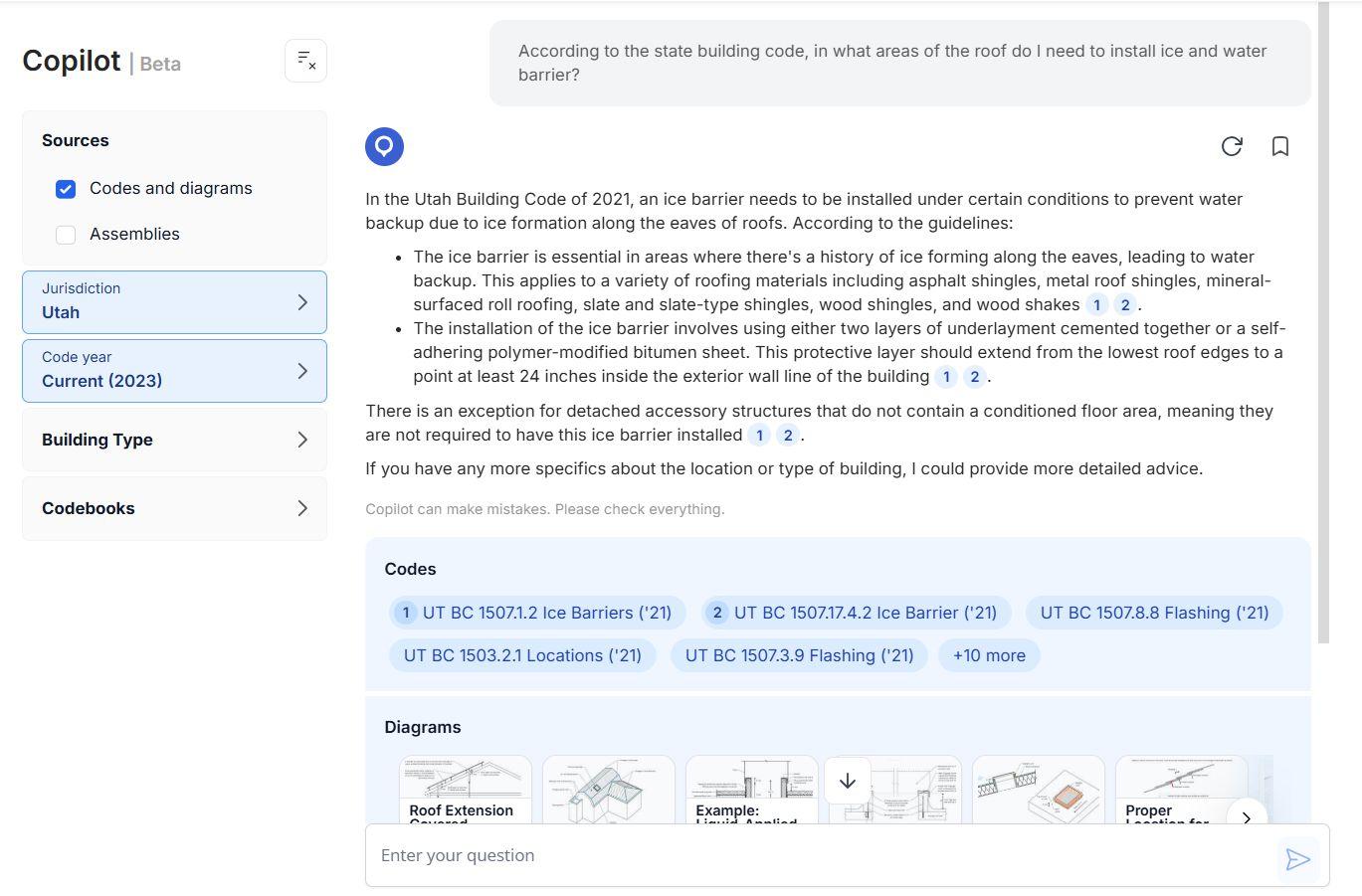Open code UT BC 1507.17.4.2 Ice Barrier
Screen dimensions: 1362x896
coord(856,613)
